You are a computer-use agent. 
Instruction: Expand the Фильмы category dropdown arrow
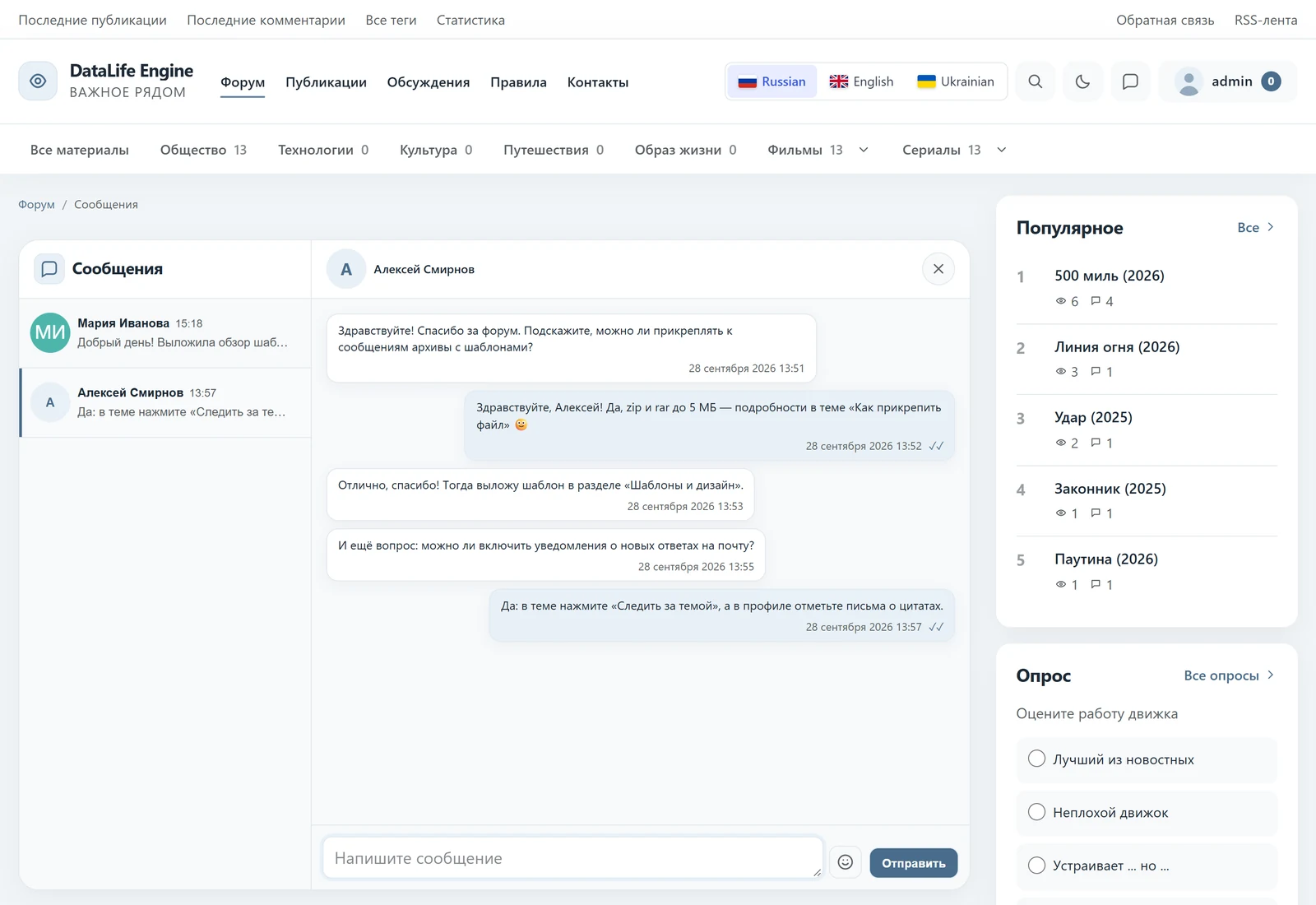[x=864, y=150]
